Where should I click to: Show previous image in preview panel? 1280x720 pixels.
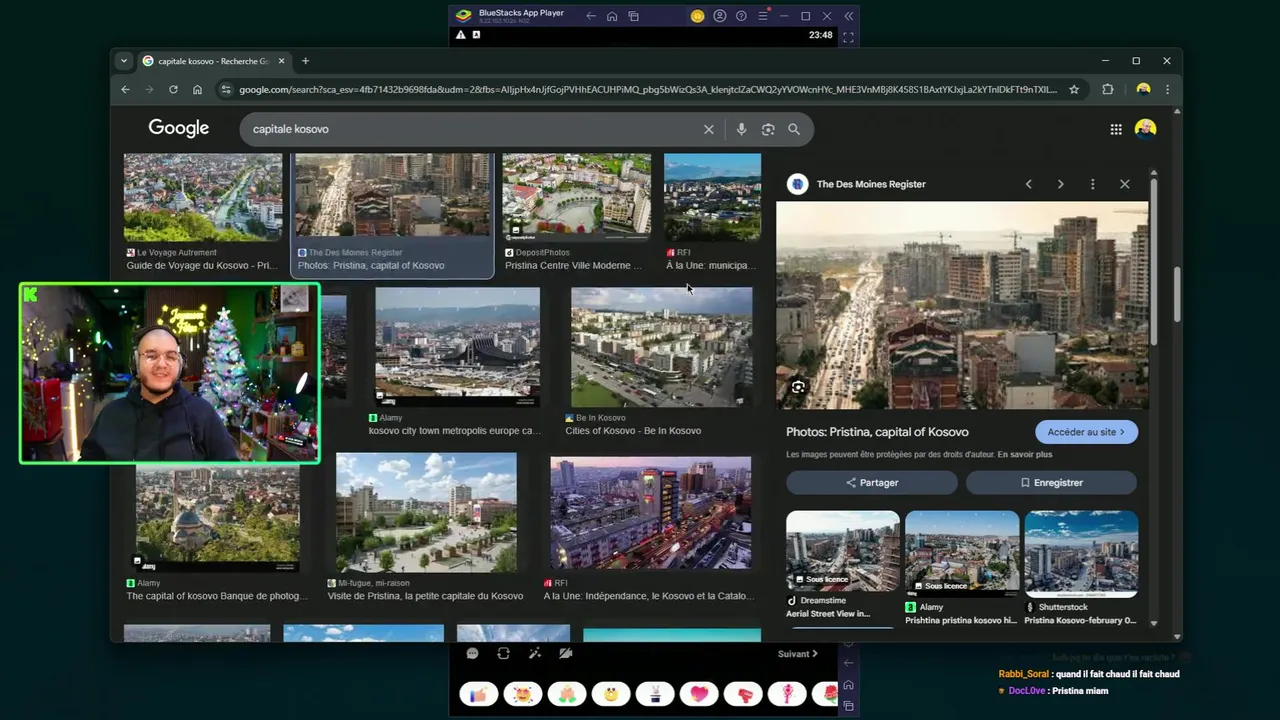[1029, 184]
